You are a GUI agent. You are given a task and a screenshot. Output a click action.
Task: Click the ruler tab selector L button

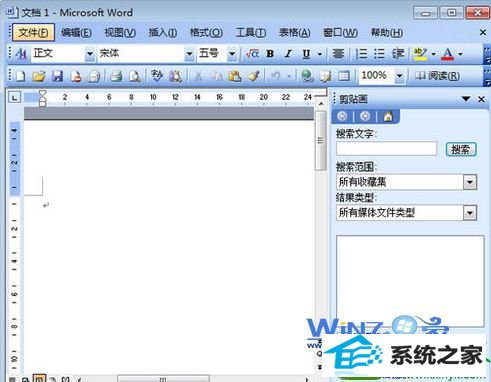tap(15, 97)
